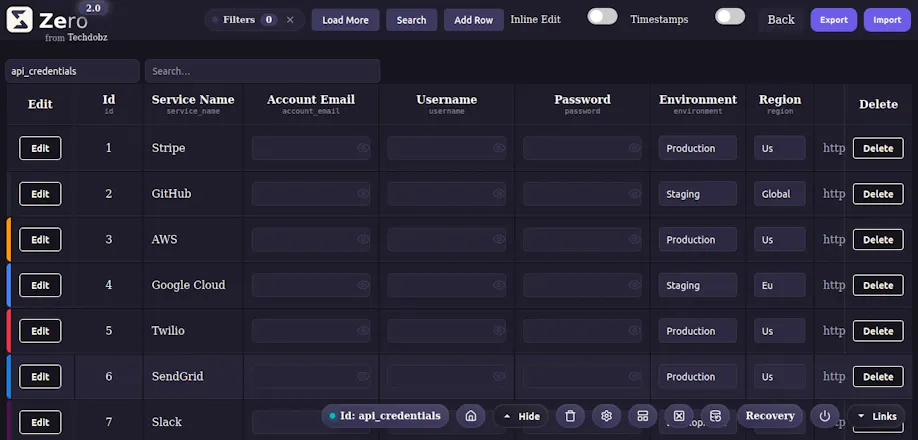Delete the GitHub row
Viewport: 918px width, 440px height.
pyautogui.click(x=878, y=194)
